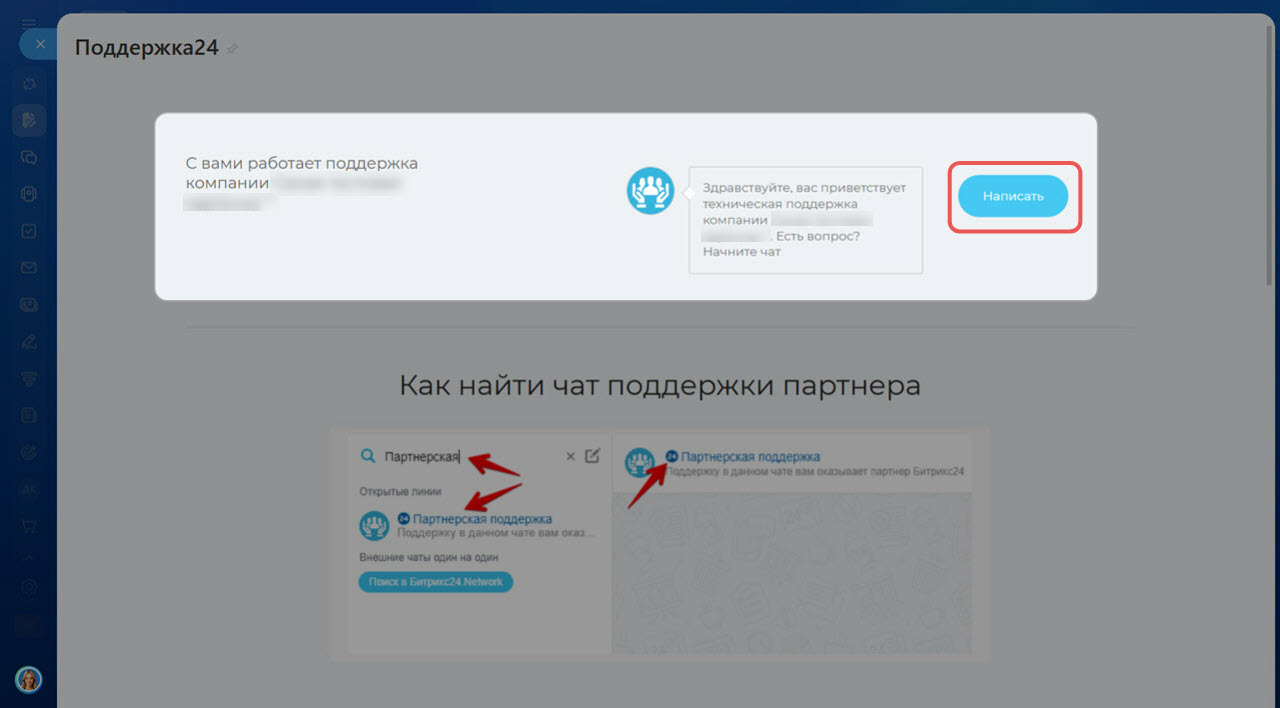The image size is (1280, 708).
Task: Open the partner support chat illustration image
Action: tap(660, 544)
